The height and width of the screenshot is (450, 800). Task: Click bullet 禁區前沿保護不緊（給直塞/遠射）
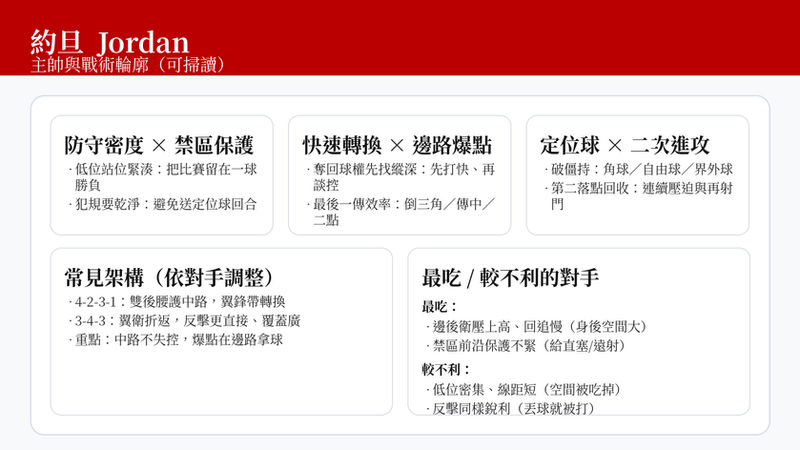[x=526, y=346]
